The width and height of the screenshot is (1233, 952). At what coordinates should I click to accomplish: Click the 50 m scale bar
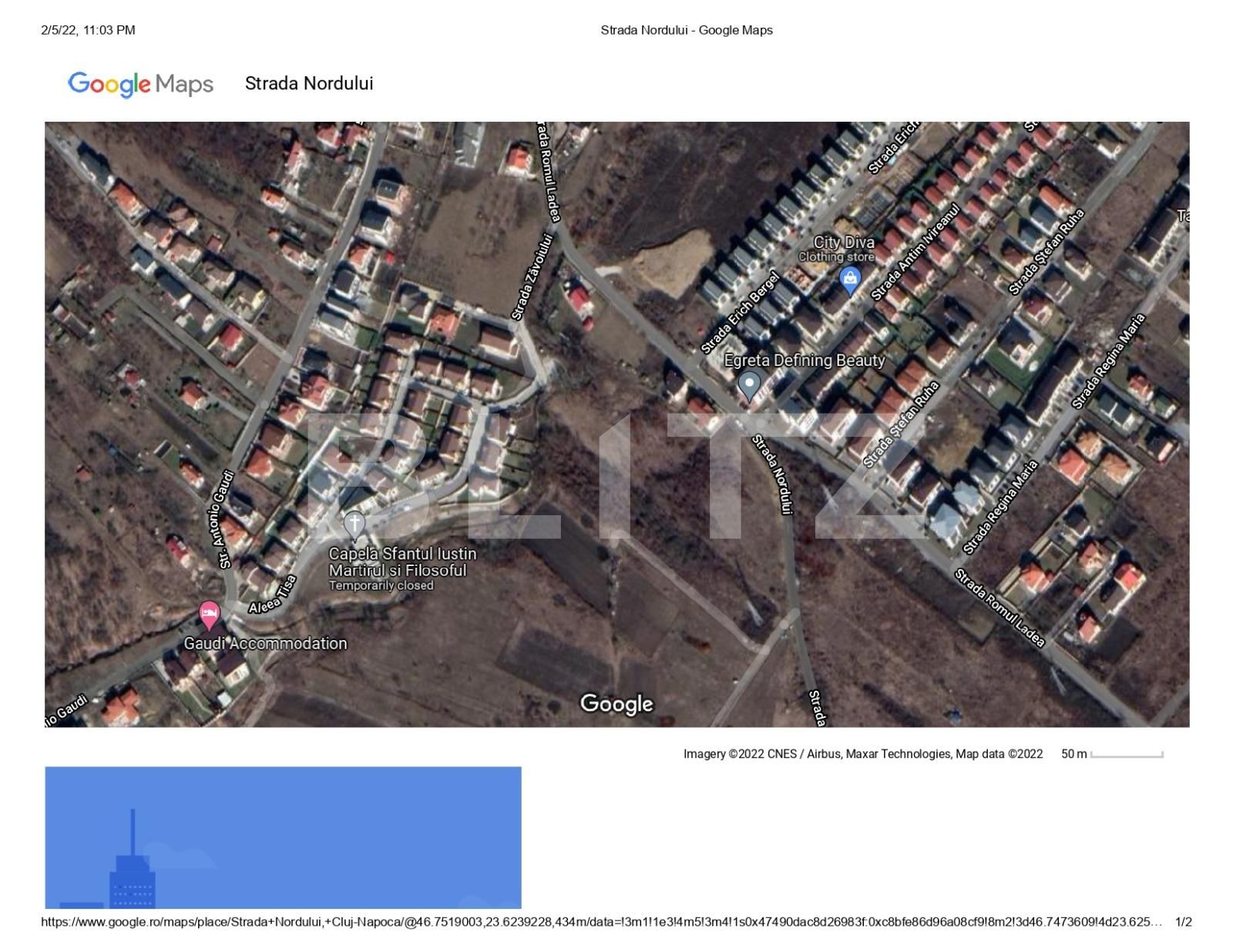(1126, 755)
